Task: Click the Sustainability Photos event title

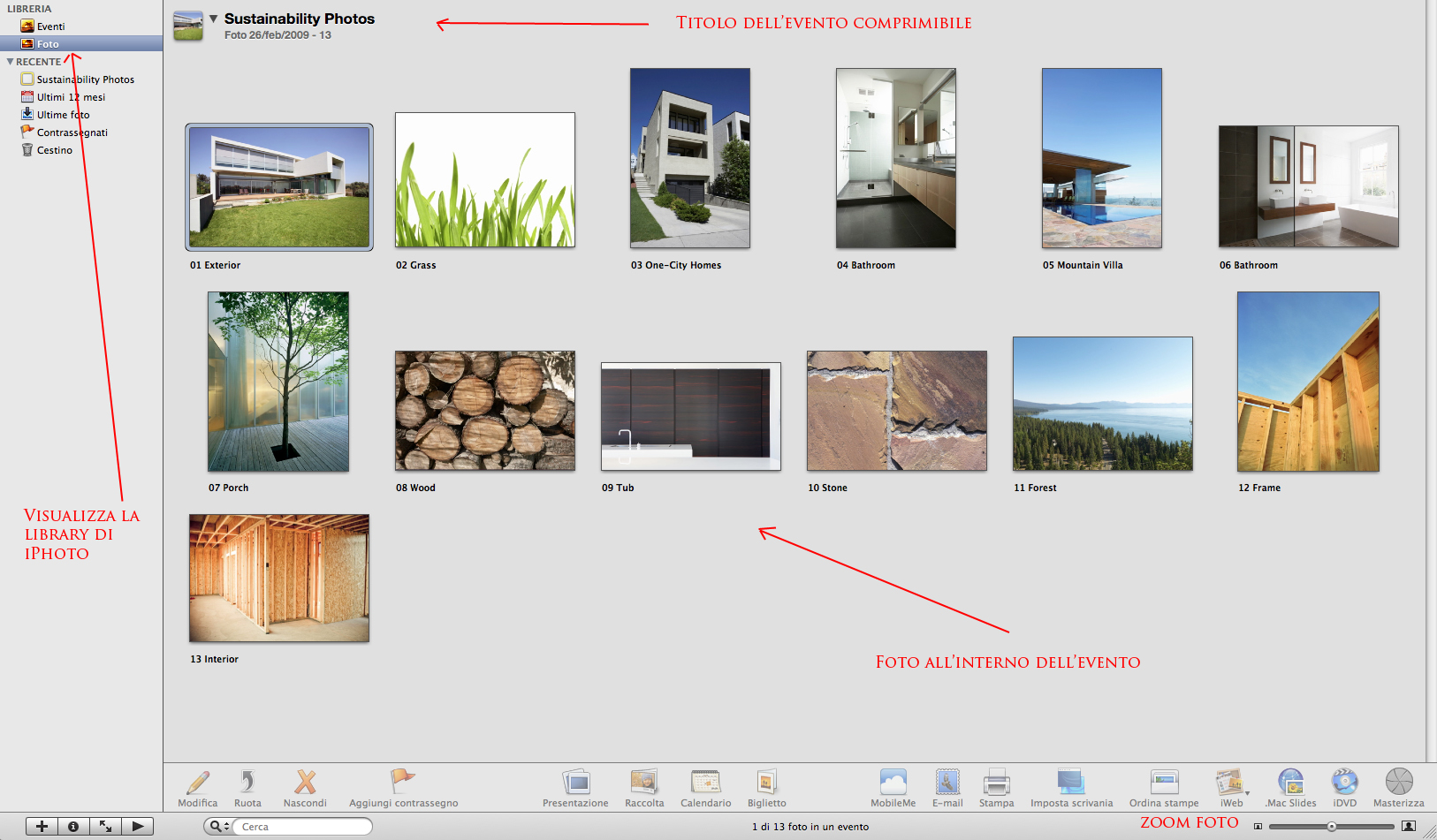Action: 300,19
